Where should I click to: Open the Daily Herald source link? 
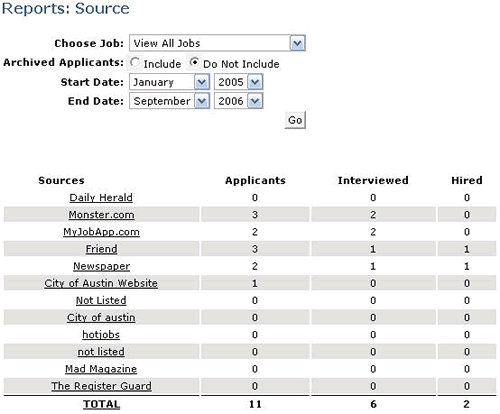coord(101,198)
